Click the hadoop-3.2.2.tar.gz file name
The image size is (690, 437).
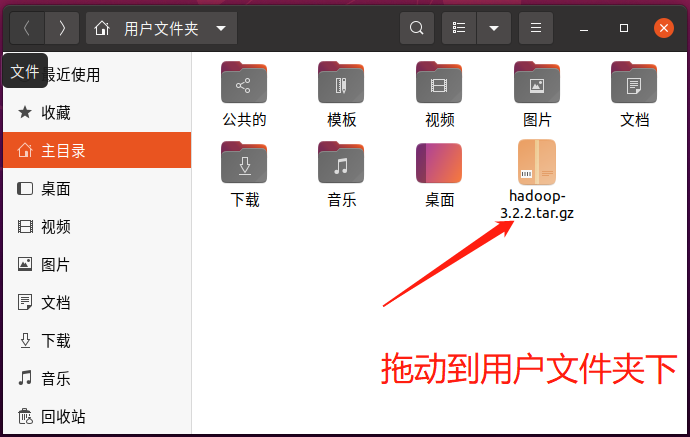(x=537, y=204)
